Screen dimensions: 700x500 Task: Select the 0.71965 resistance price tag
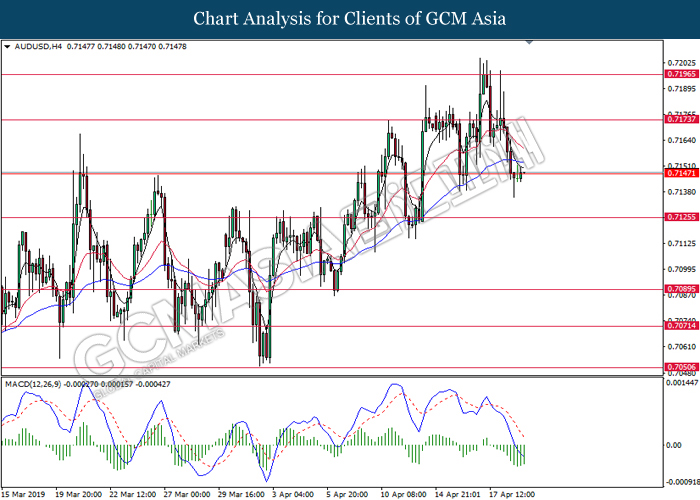(x=680, y=74)
